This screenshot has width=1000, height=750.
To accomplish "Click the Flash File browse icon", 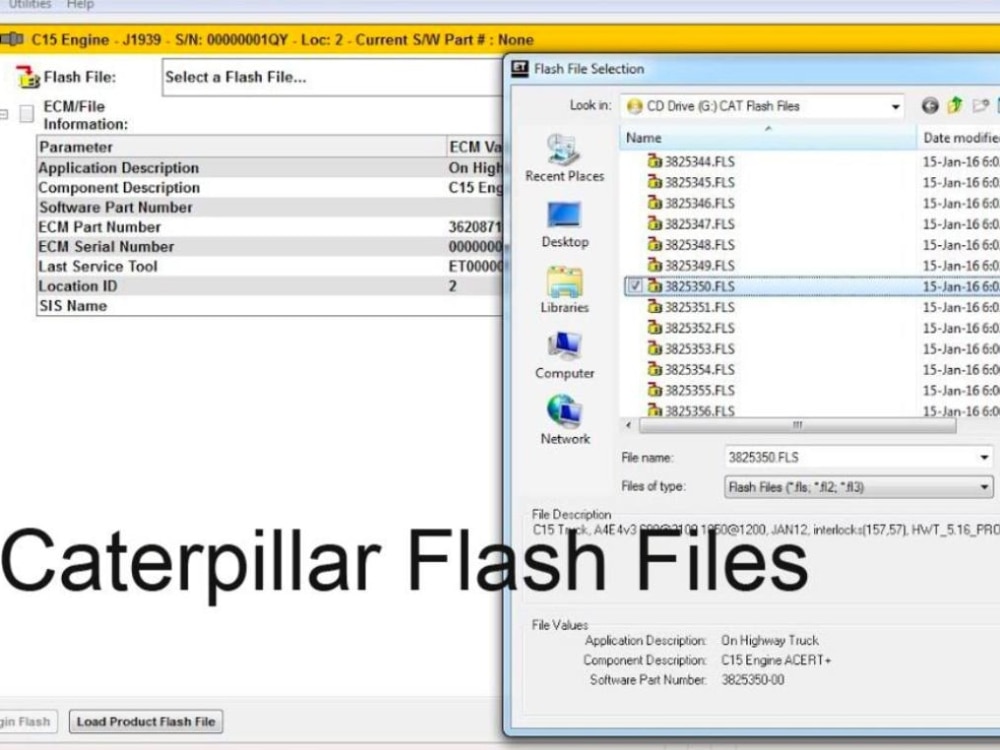I will pyautogui.click(x=27, y=77).
